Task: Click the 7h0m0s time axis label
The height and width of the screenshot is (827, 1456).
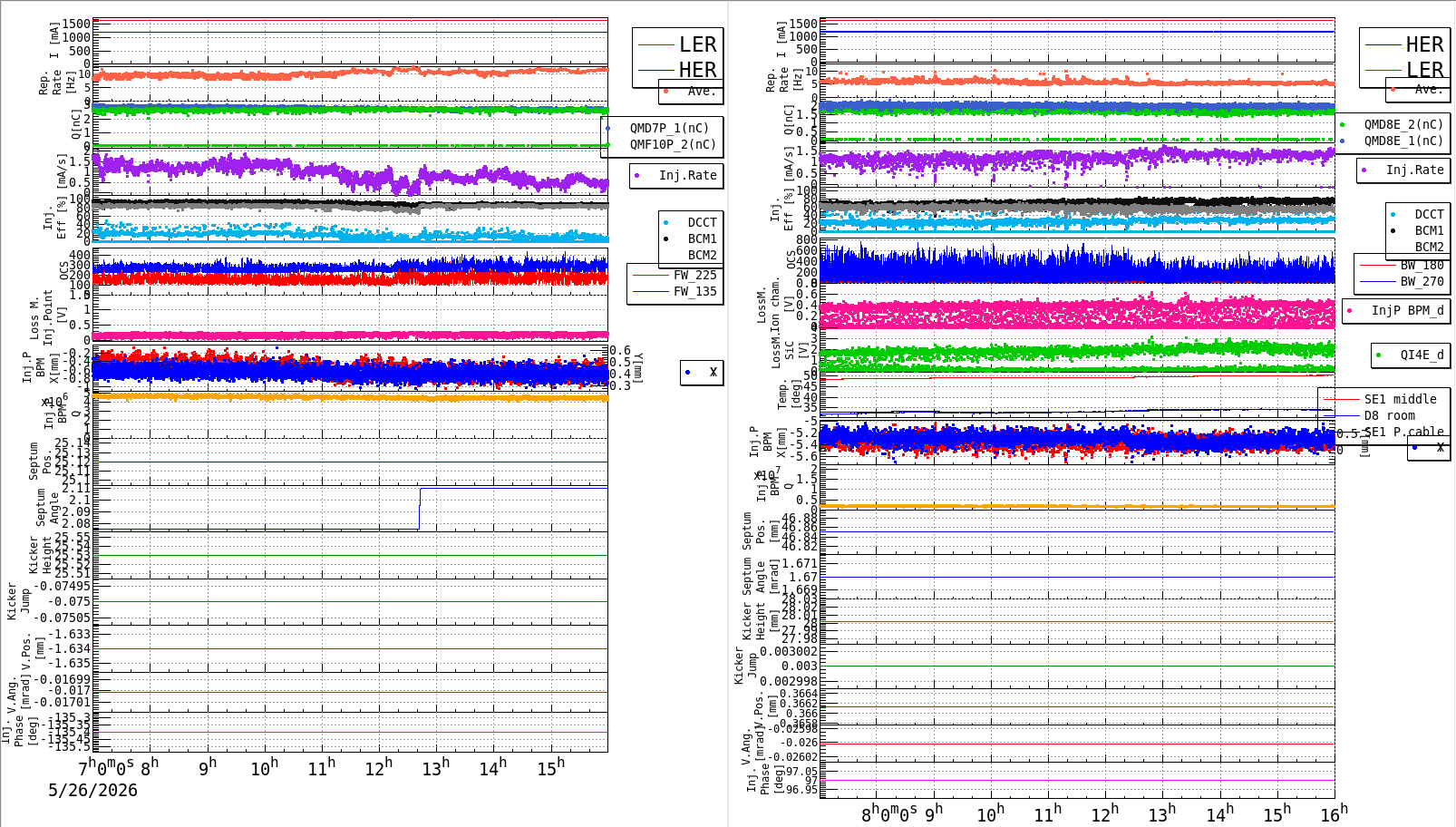Action: [107, 766]
